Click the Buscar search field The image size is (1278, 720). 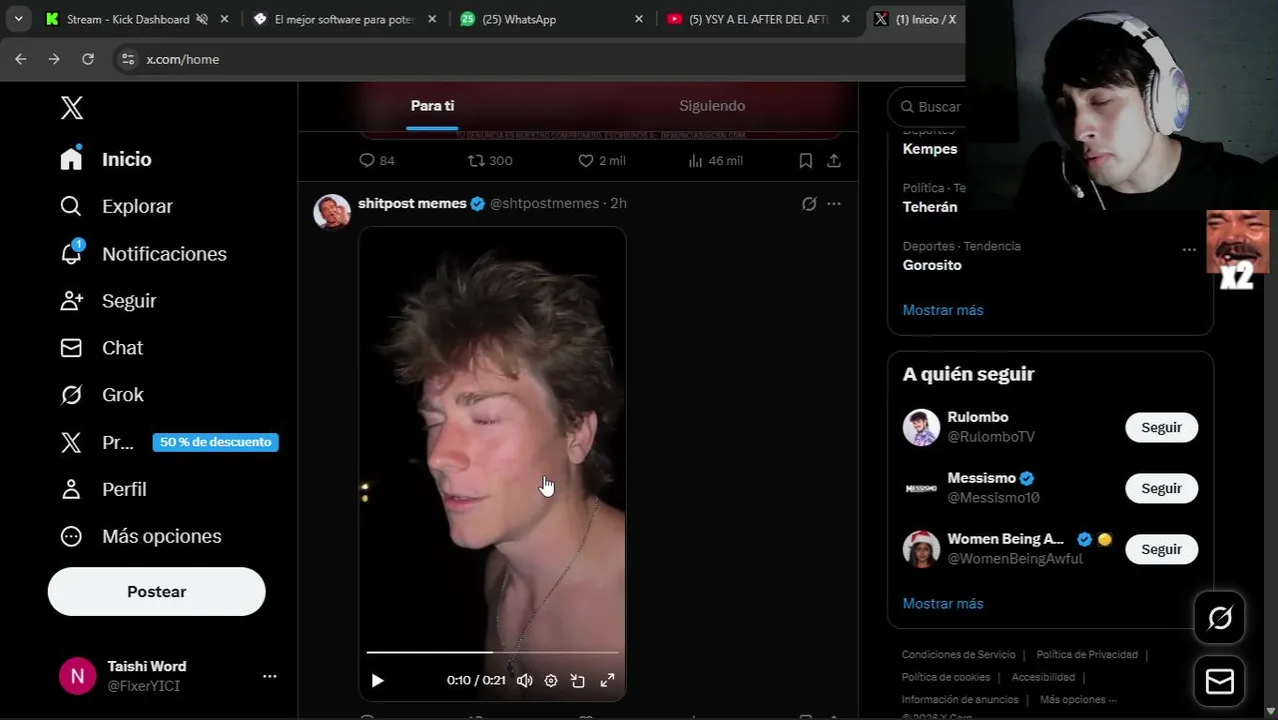click(x=930, y=107)
